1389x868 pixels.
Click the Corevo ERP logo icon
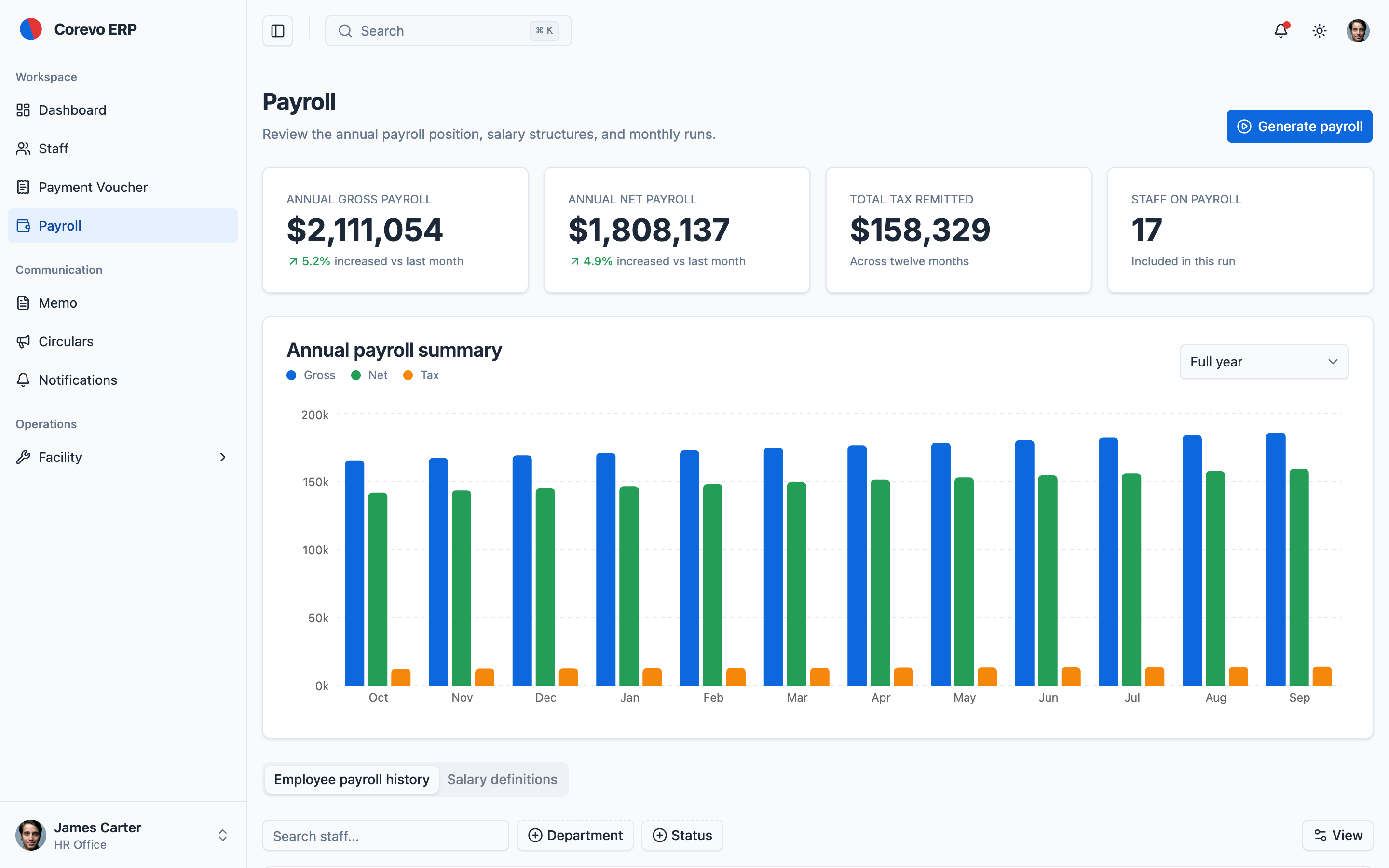[x=30, y=29]
